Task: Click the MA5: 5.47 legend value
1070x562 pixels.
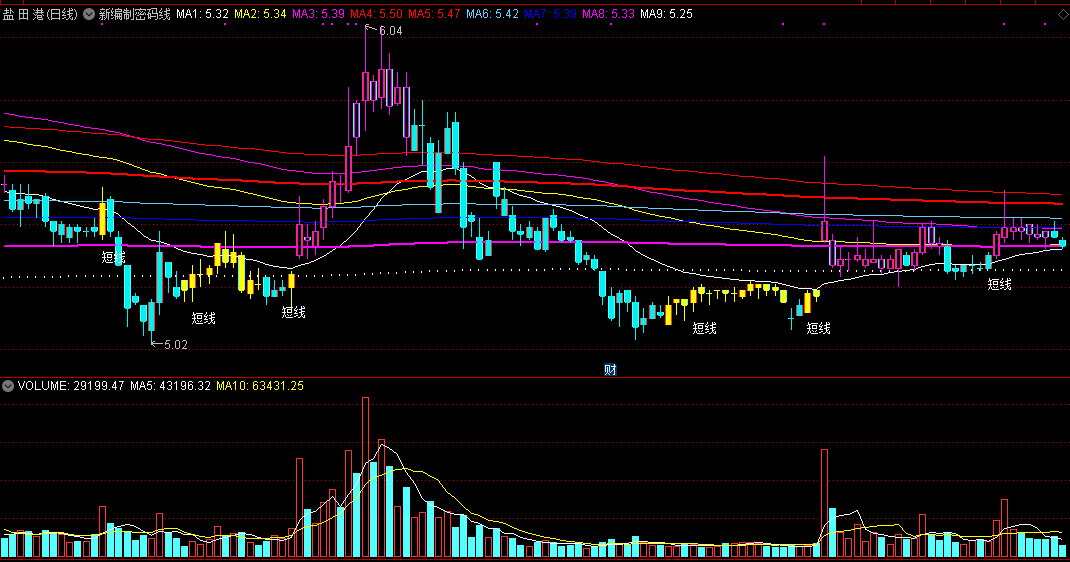Action: (x=435, y=14)
